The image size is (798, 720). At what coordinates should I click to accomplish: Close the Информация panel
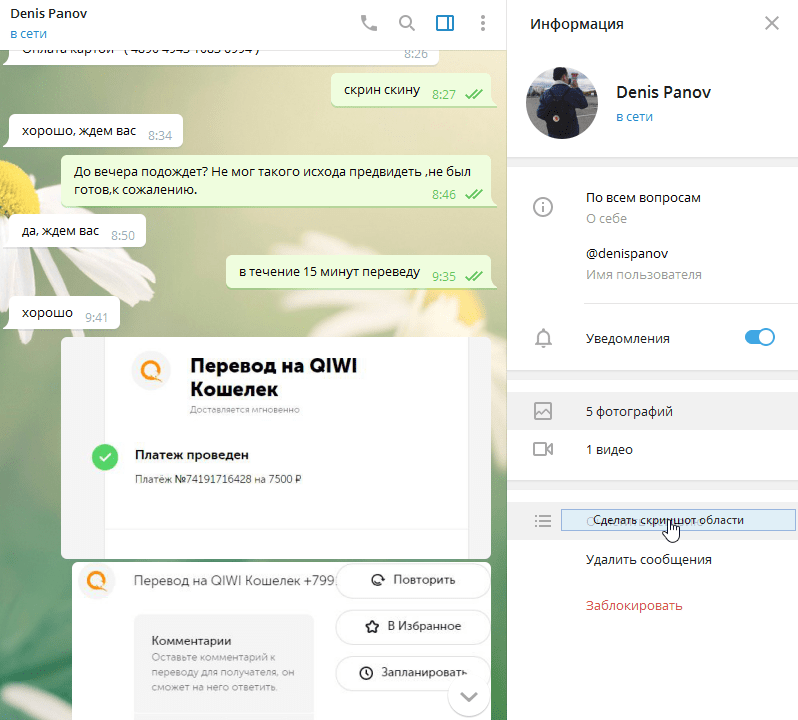click(772, 23)
